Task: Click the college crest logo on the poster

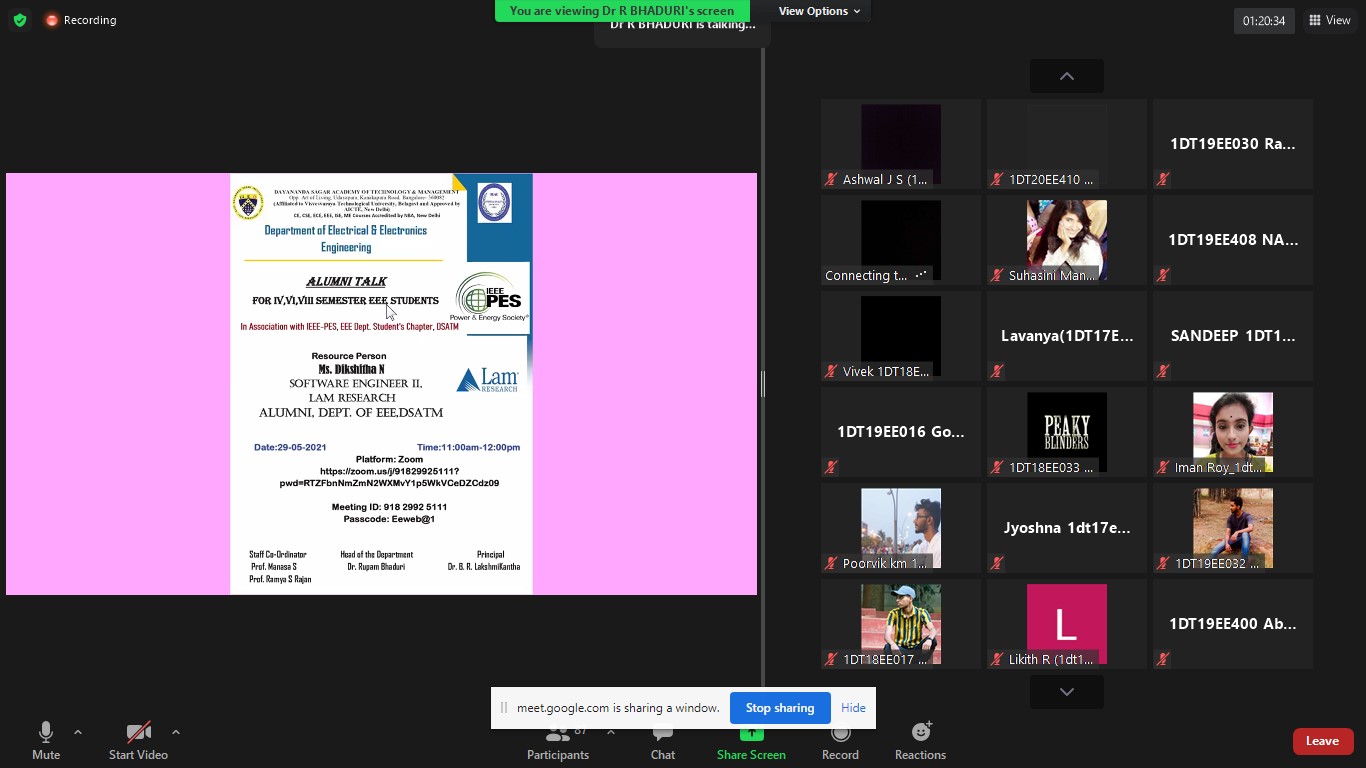Action: (x=248, y=203)
